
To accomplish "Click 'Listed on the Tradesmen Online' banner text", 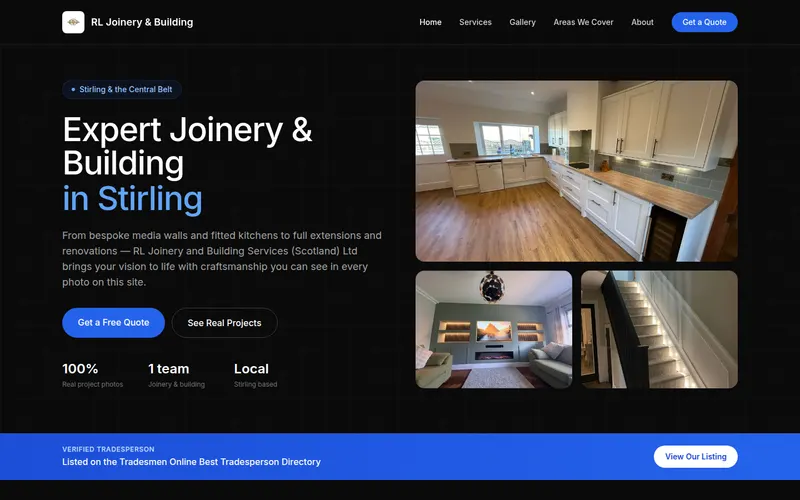I will [191, 462].
